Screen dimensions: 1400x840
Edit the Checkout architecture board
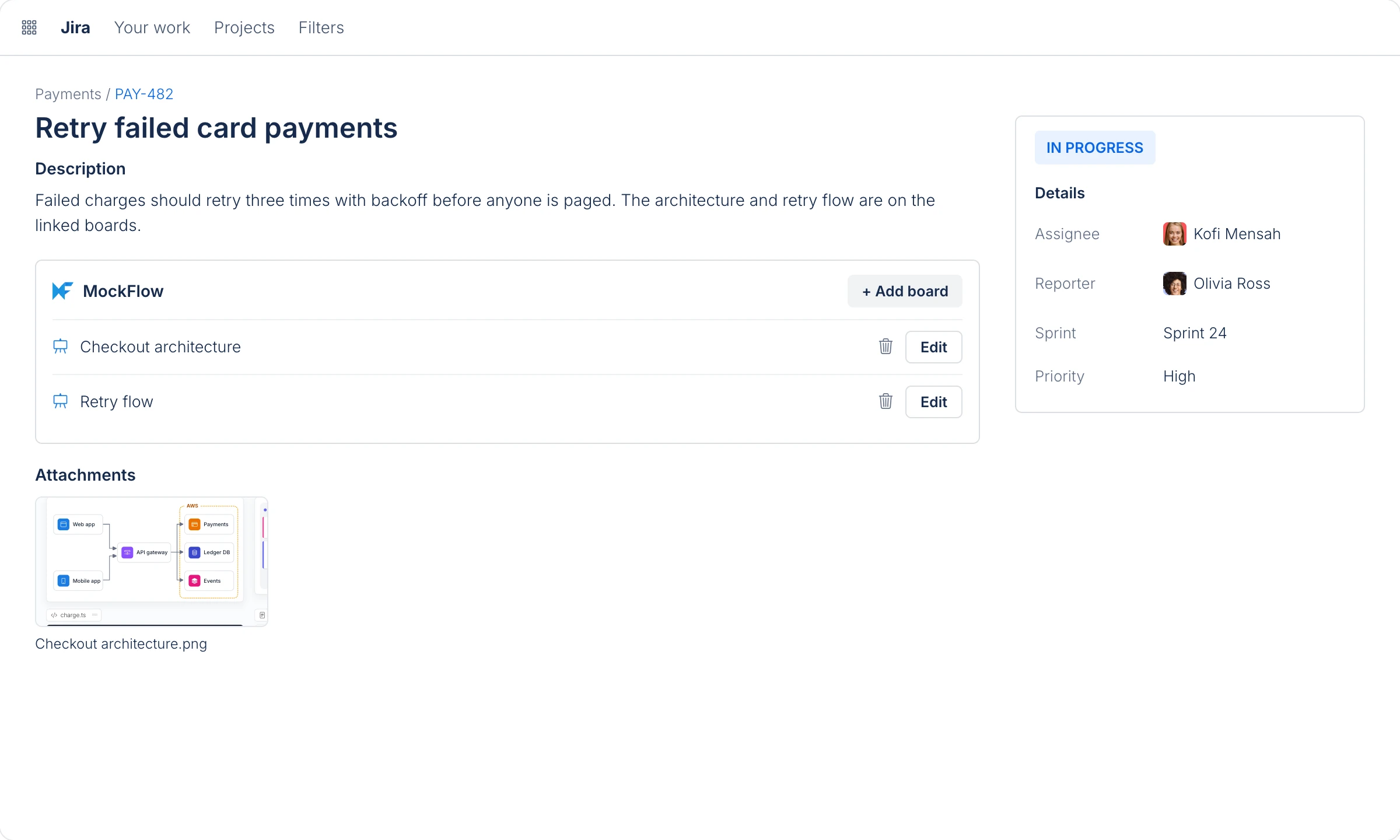tap(934, 347)
